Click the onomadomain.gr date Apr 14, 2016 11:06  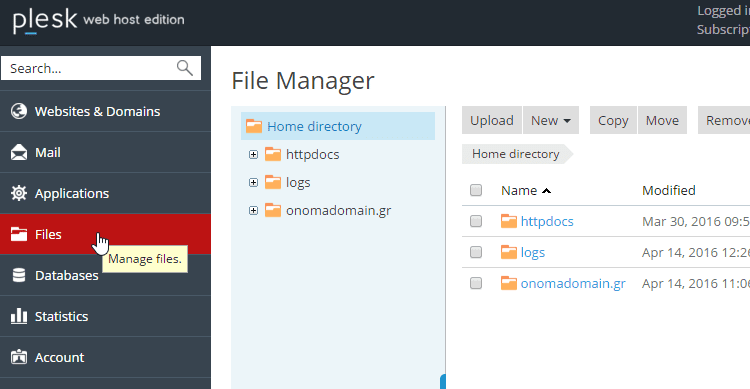(696, 284)
